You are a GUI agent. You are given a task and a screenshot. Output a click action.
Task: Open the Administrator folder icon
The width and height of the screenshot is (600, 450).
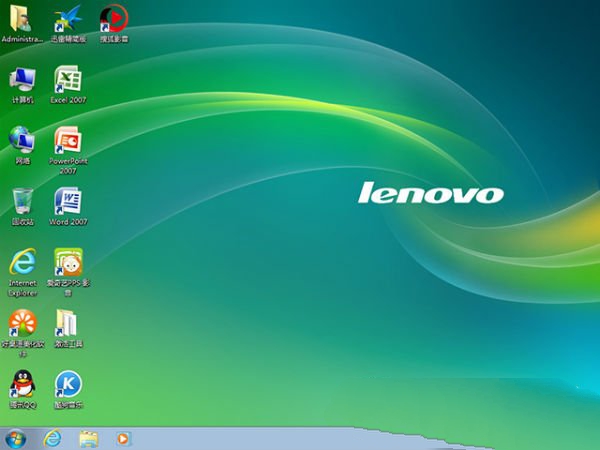[22, 18]
